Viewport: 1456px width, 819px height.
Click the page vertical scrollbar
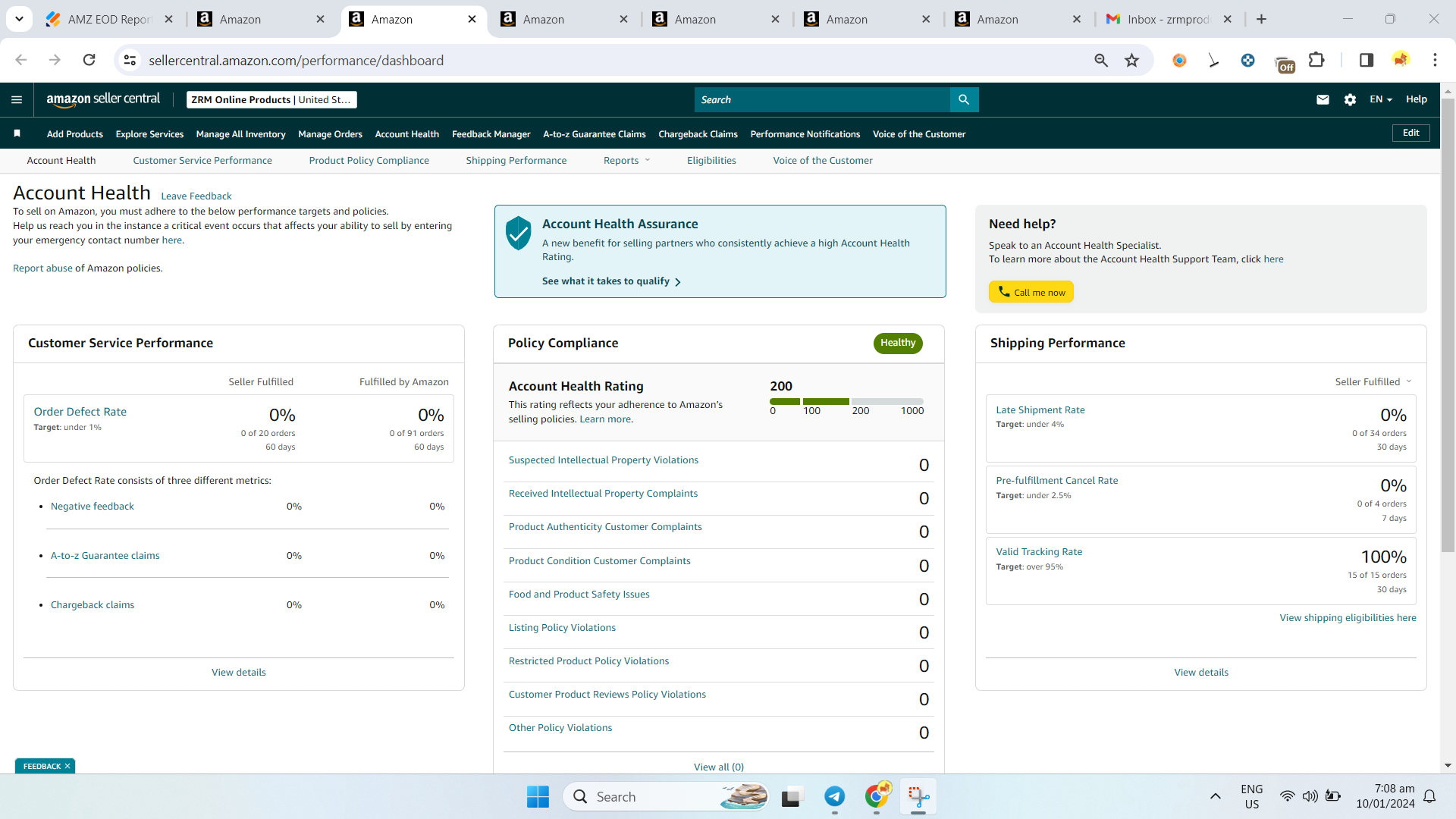coord(1448,326)
